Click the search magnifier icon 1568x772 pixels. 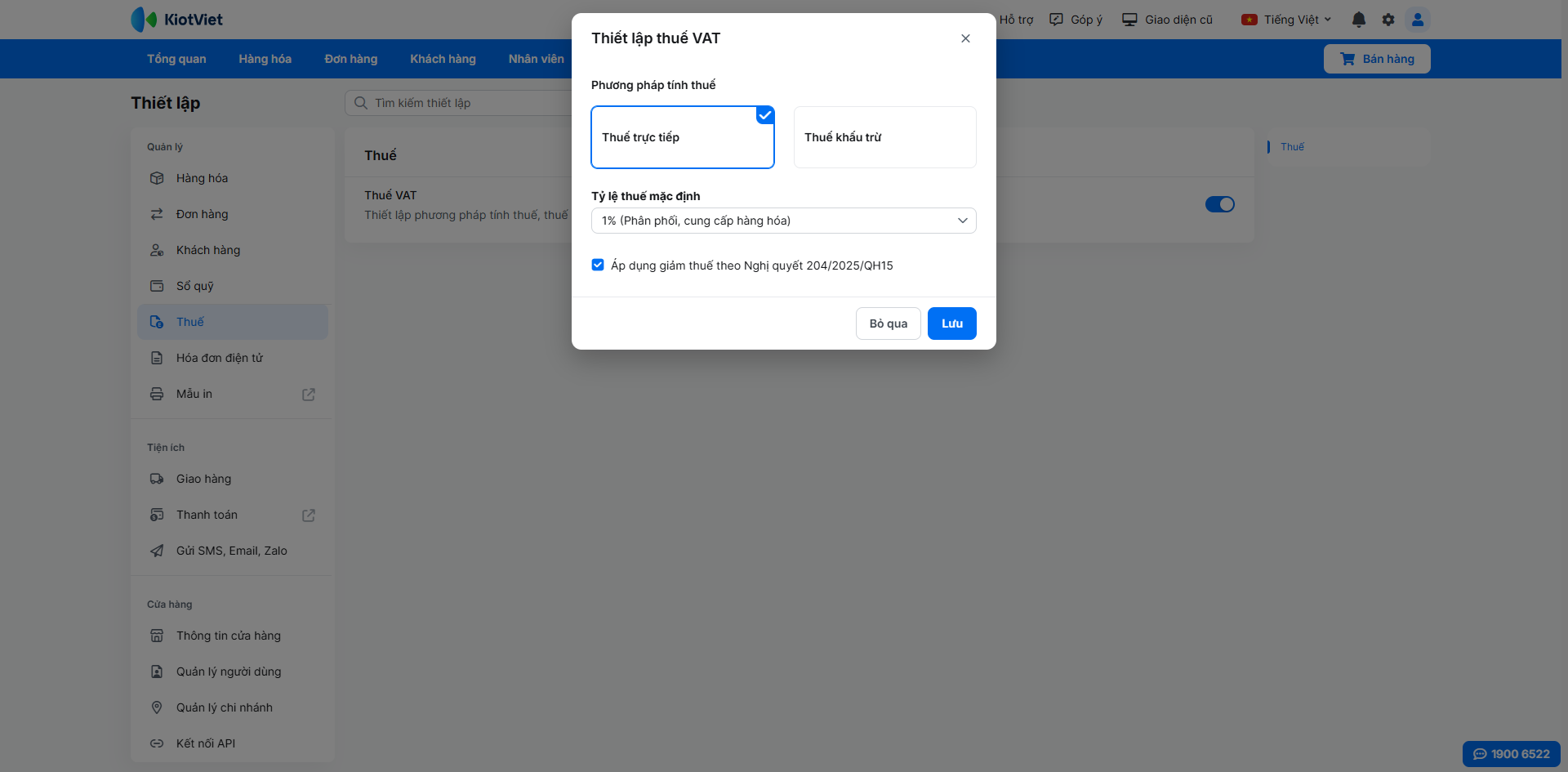click(361, 103)
